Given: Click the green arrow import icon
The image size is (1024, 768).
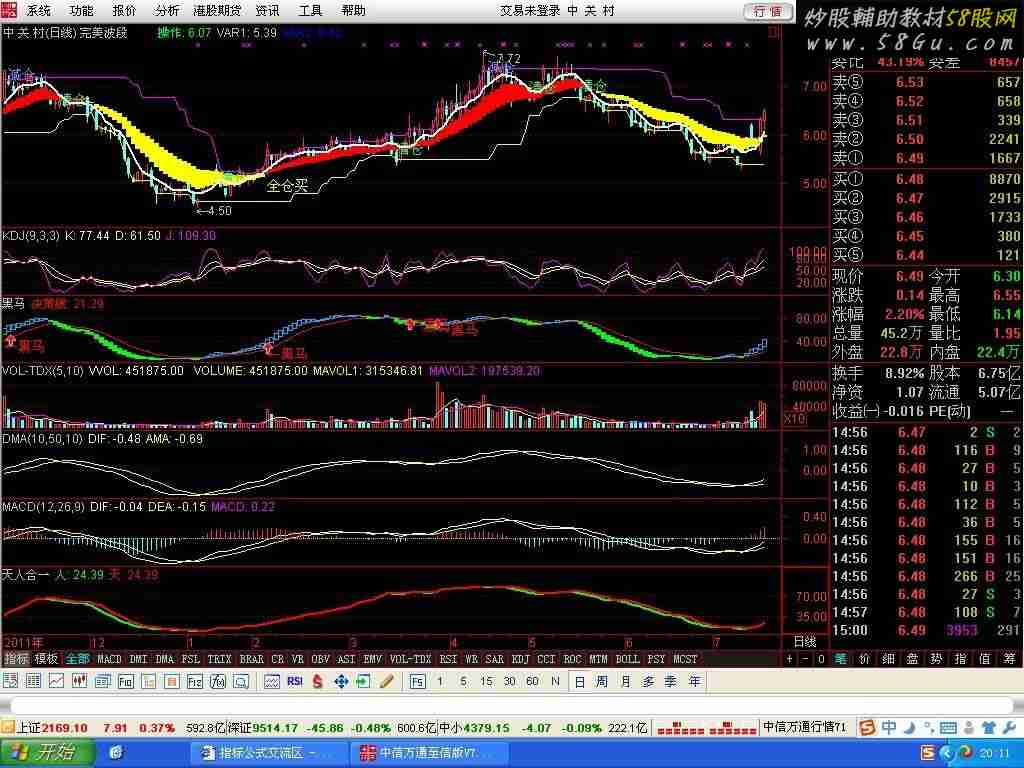Looking at the screenshot, I should (x=363, y=681).
